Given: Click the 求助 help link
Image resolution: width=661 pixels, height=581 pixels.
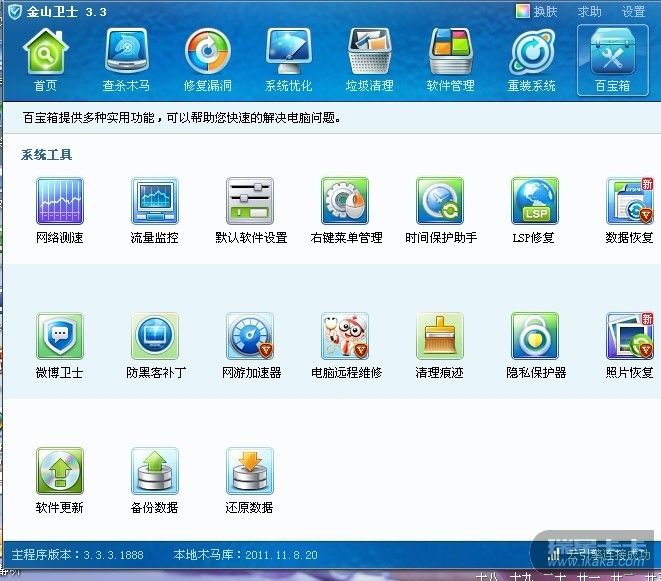Looking at the screenshot, I should 589,11.
